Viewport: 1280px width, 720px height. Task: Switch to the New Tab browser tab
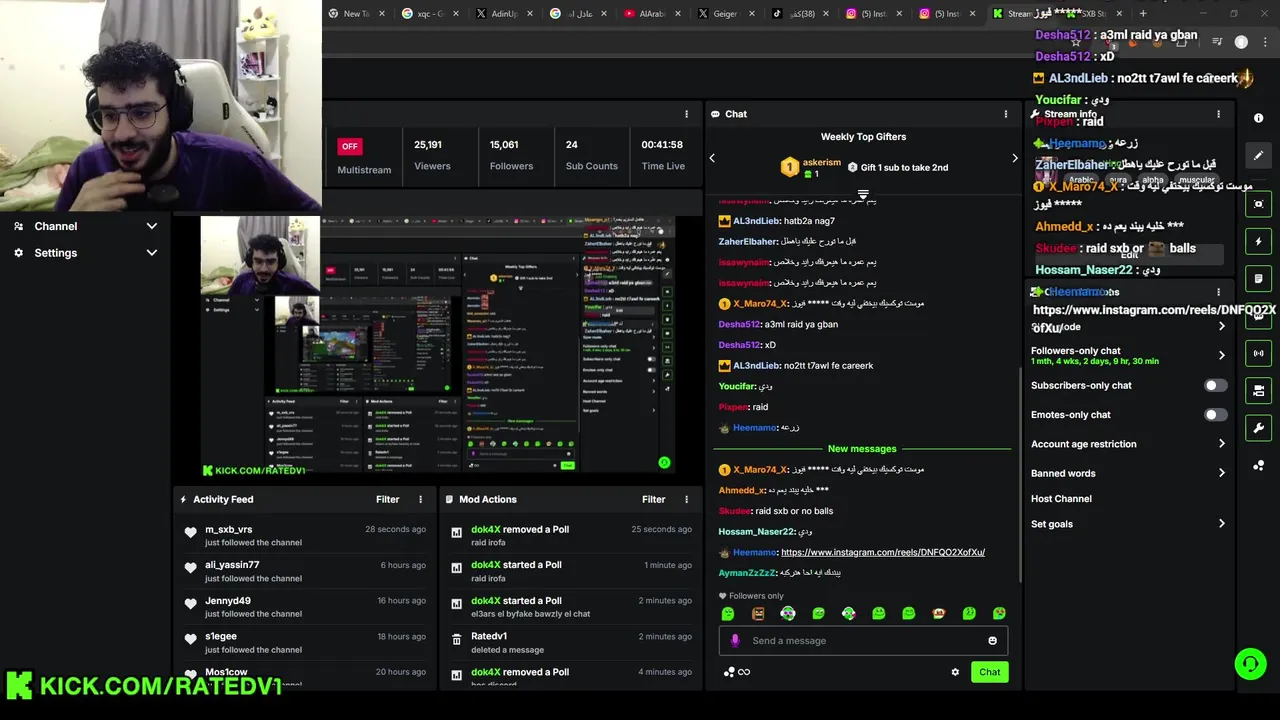tap(356, 13)
